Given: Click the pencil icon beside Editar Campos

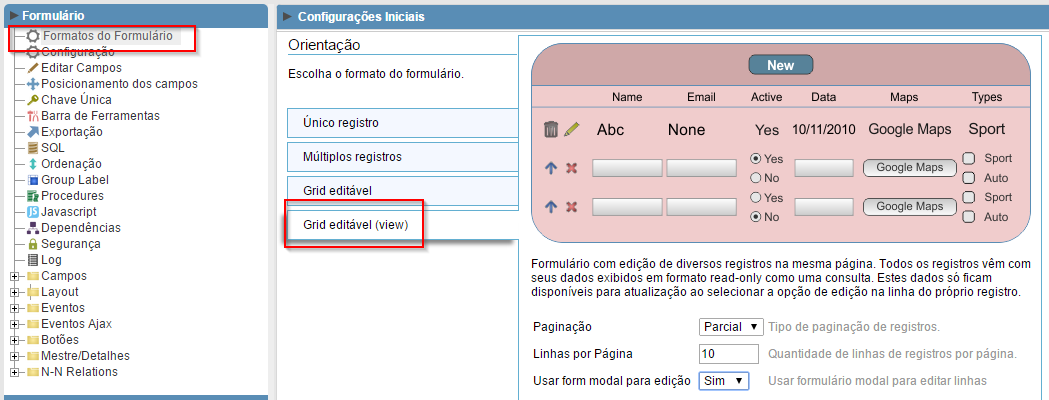Looking at the screenshot, I should pyautogui.click(x=33, y=68).
